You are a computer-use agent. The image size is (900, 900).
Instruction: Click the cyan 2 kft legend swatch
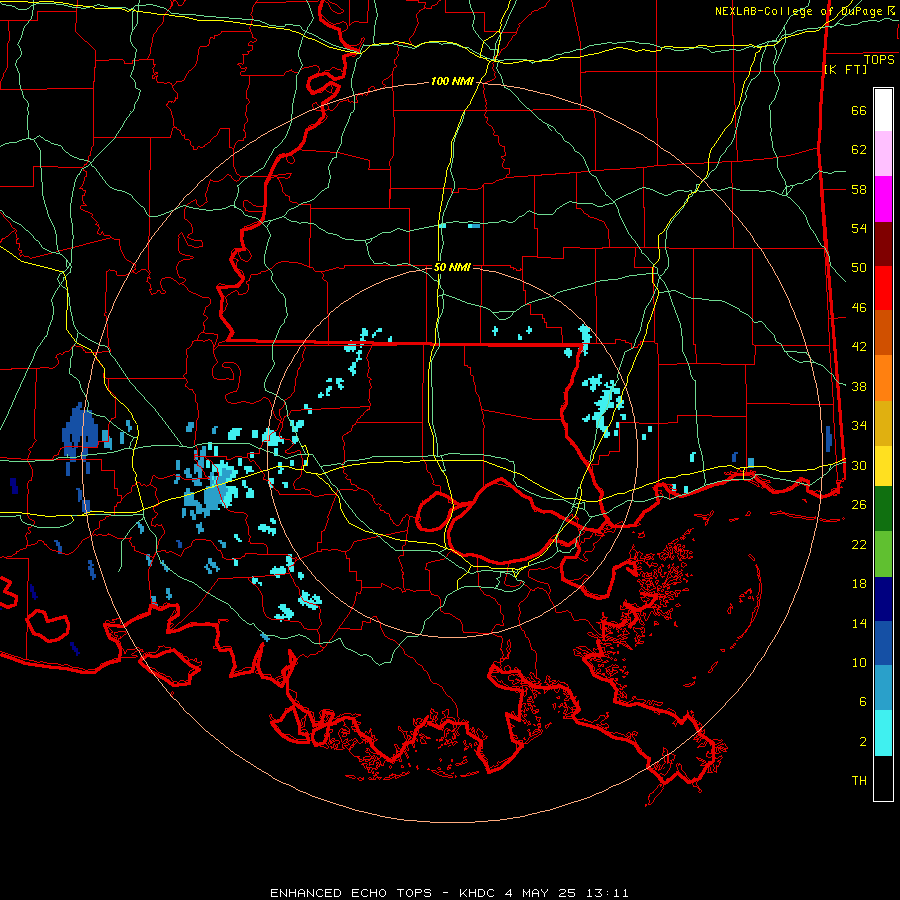883,733
